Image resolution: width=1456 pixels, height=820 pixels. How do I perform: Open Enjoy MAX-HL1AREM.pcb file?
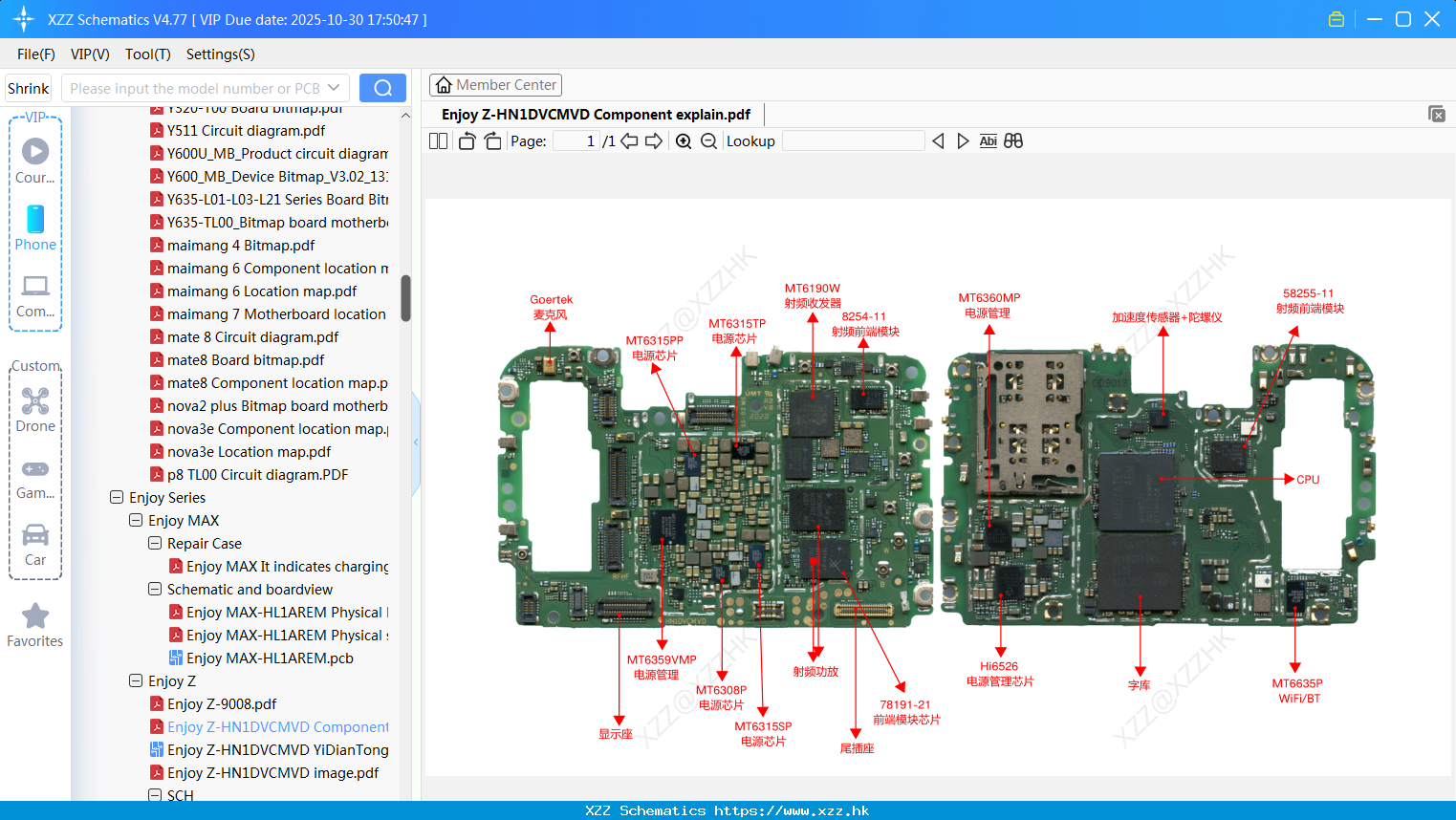click(x=270, y=658)
